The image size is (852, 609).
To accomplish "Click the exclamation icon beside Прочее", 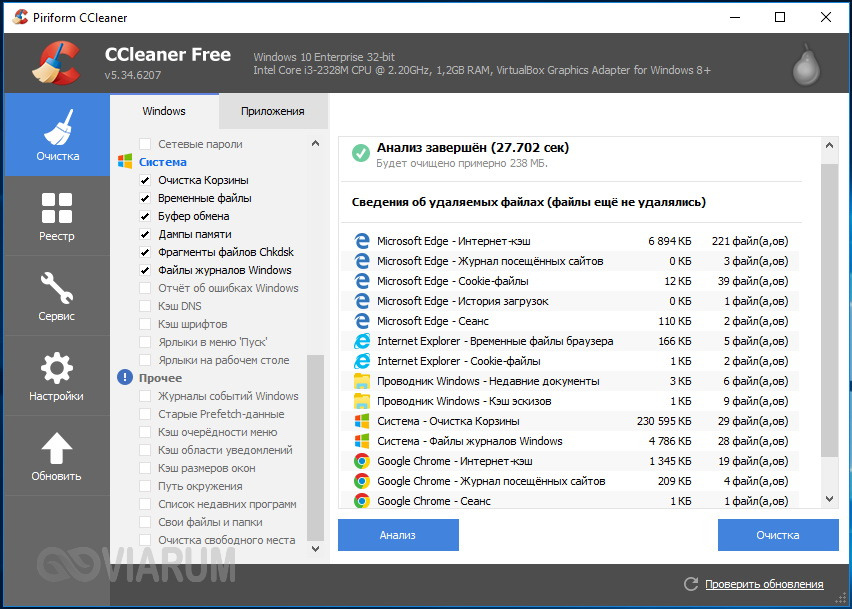I will click(125, 377).
